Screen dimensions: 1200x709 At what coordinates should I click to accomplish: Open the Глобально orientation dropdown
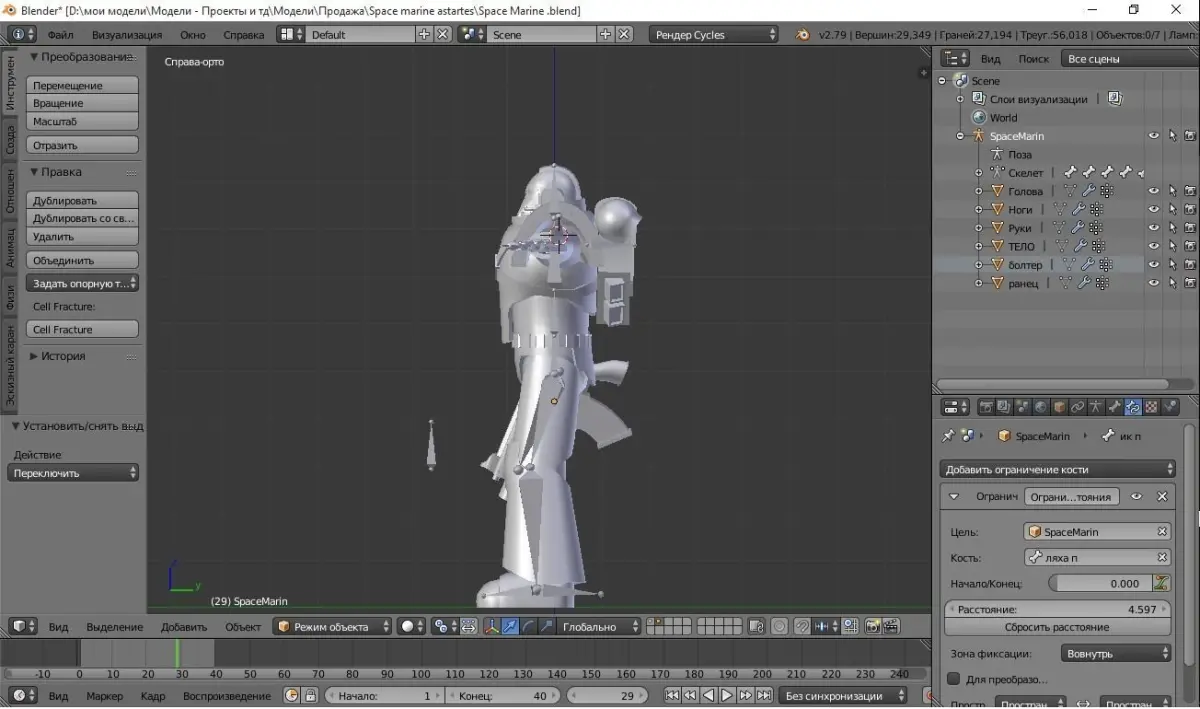(x=600, y=626)
